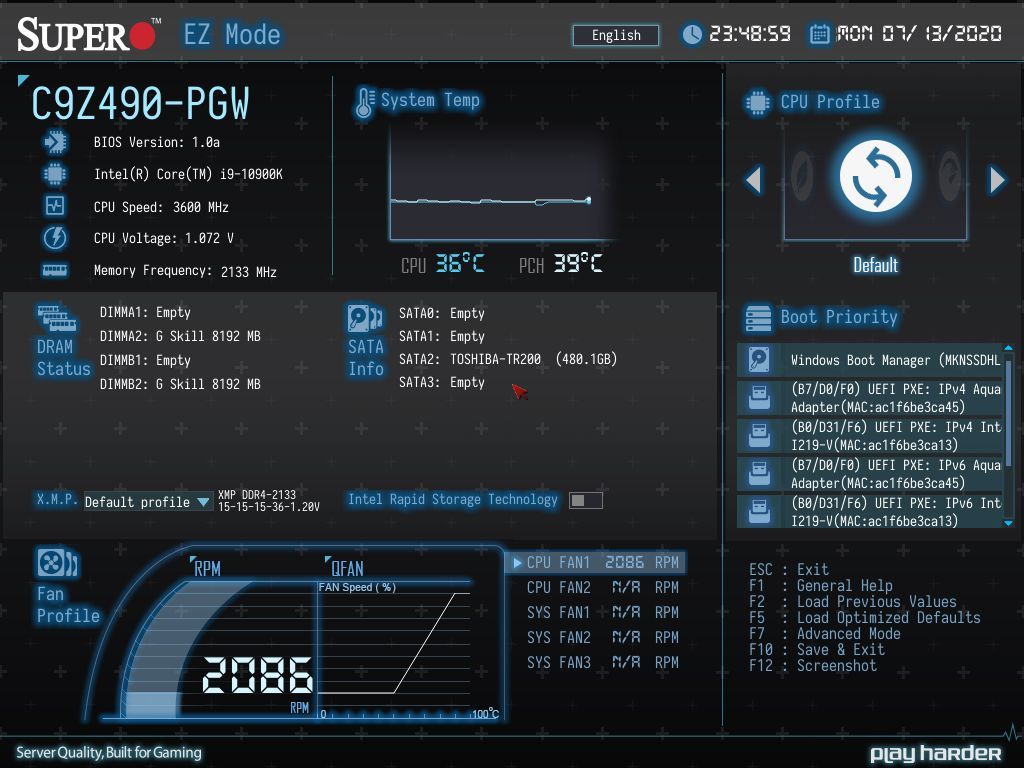
Task: Click the DIMMA2: G Skill 8192 MB entry
Action: point(180,336)
